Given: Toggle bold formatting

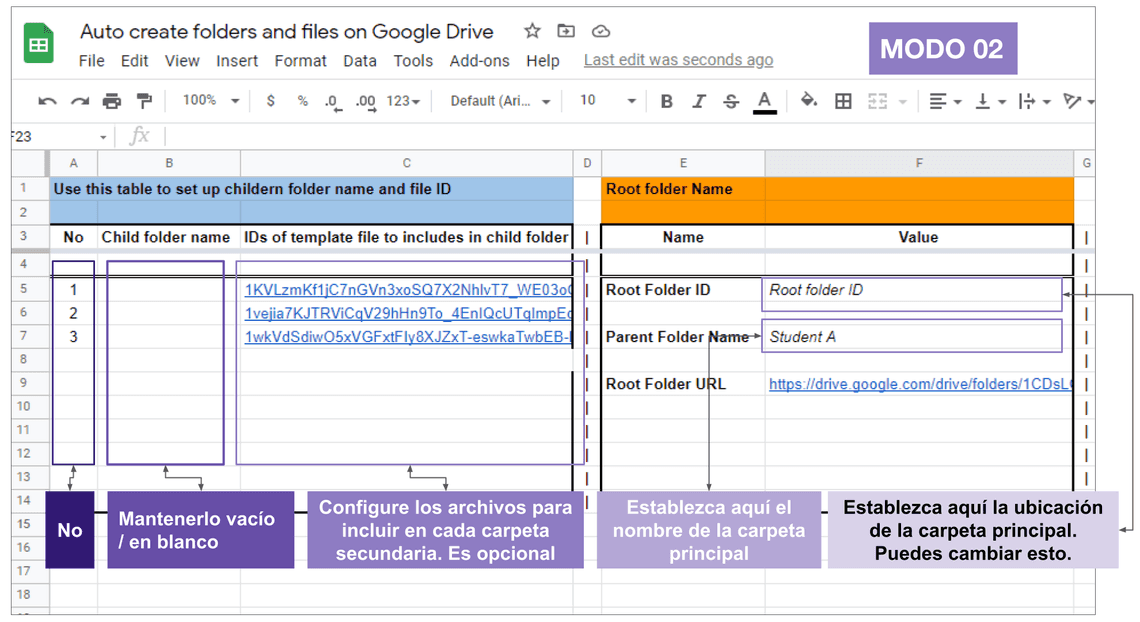Looking at the screenshot, I should point(667,101).
